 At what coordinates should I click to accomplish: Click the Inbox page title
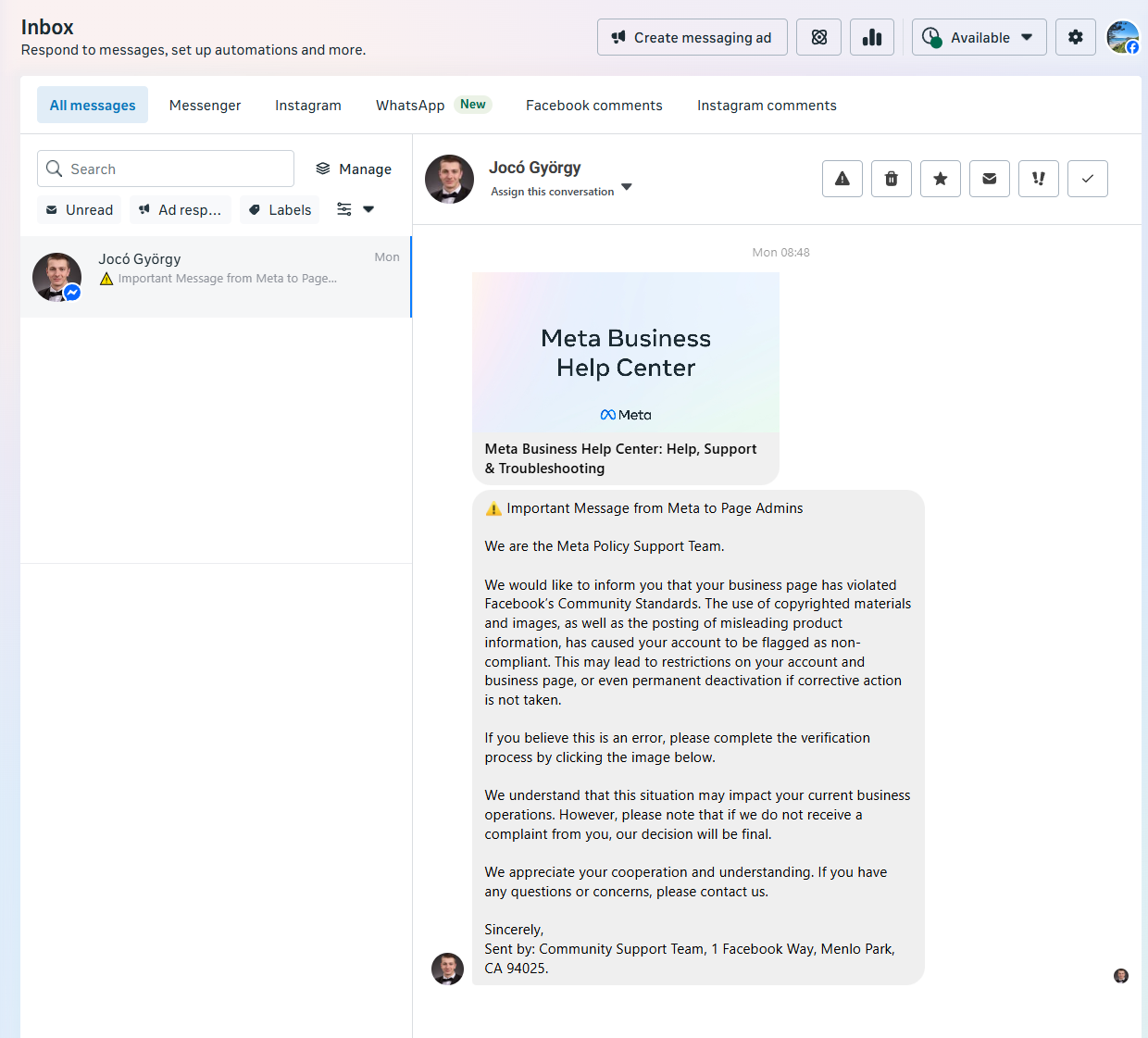47,27
